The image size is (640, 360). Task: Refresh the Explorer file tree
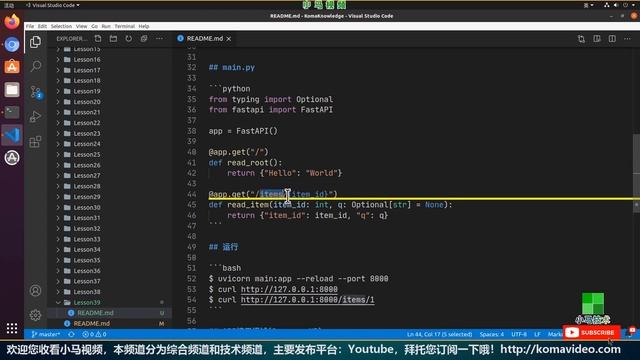(x=129, y=38)
